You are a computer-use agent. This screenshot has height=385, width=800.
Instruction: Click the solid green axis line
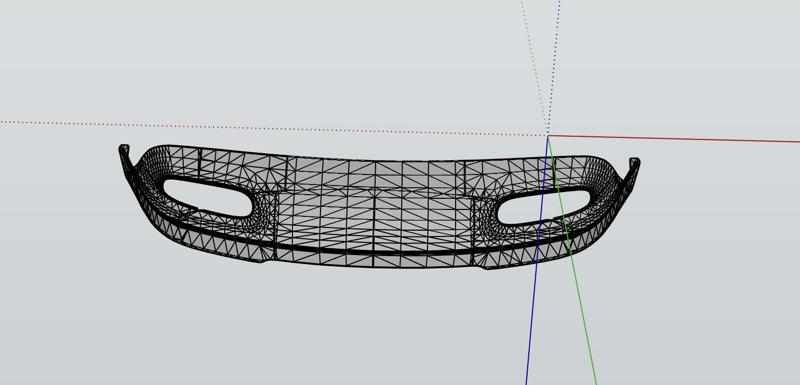[x=572, y=260]
